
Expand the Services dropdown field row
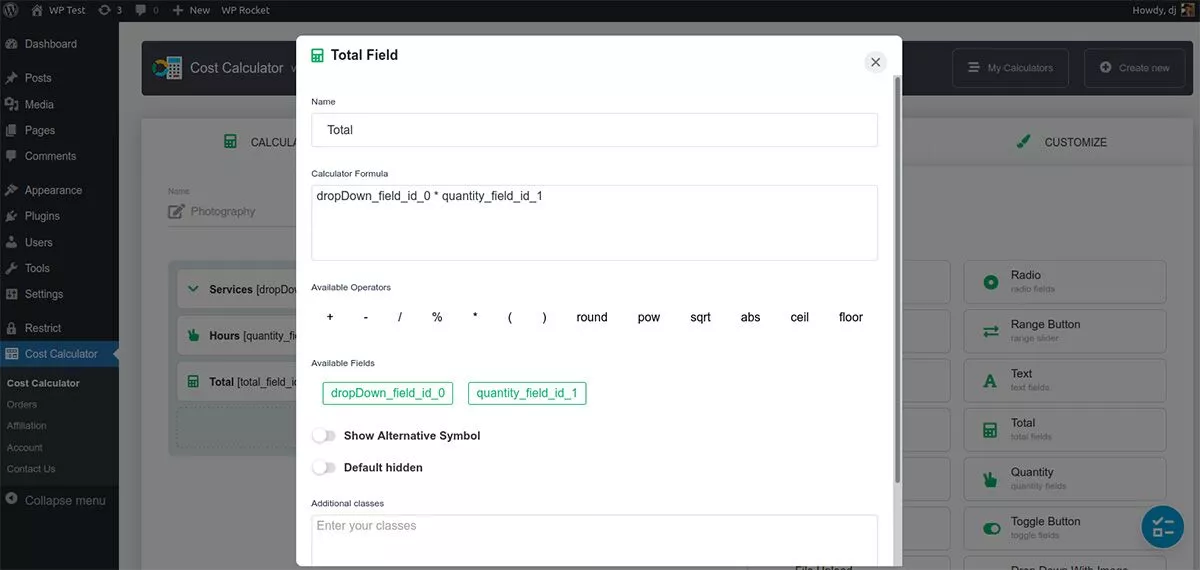[194, 289]
